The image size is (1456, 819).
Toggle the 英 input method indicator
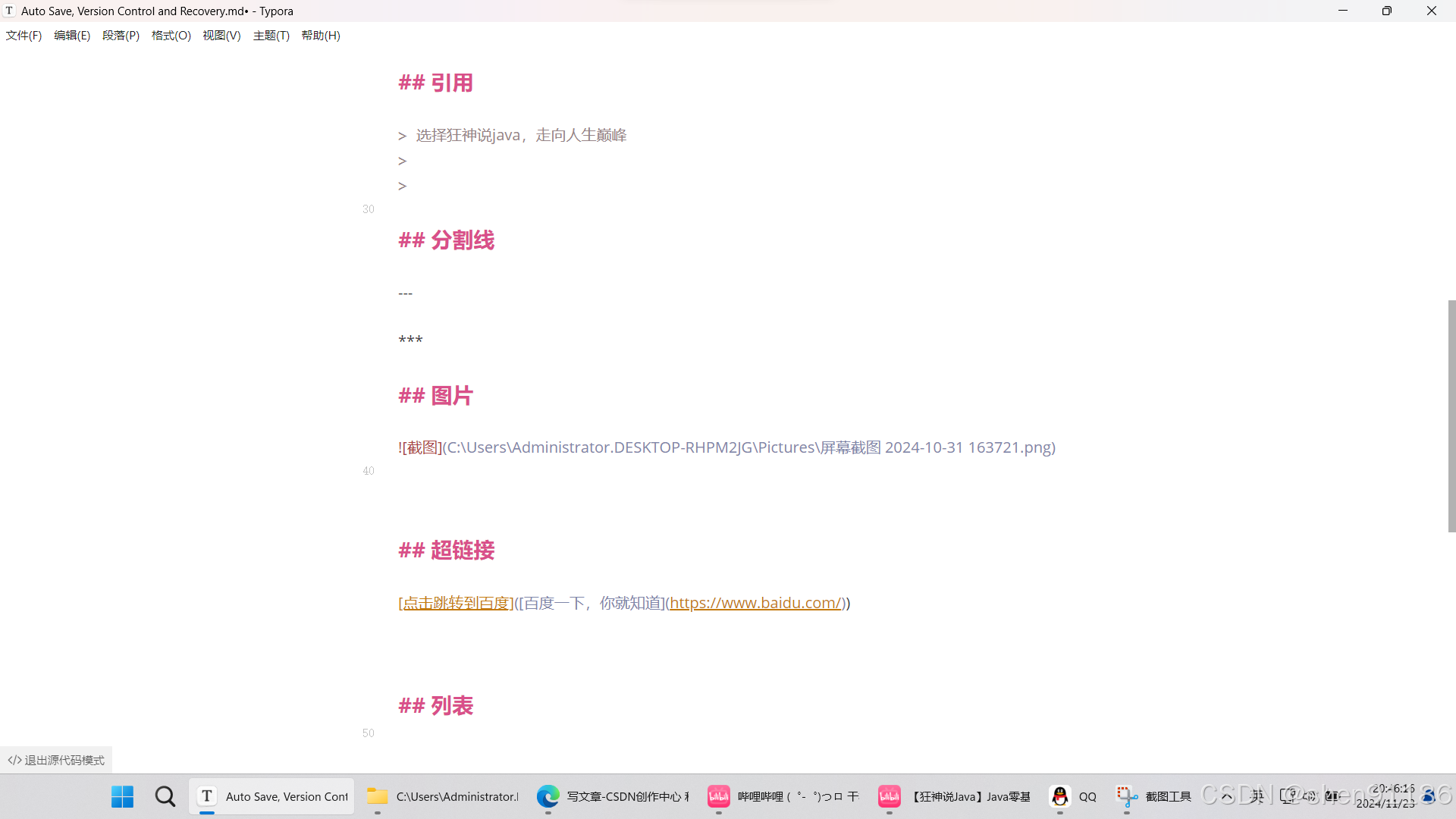pos(1257,796)
